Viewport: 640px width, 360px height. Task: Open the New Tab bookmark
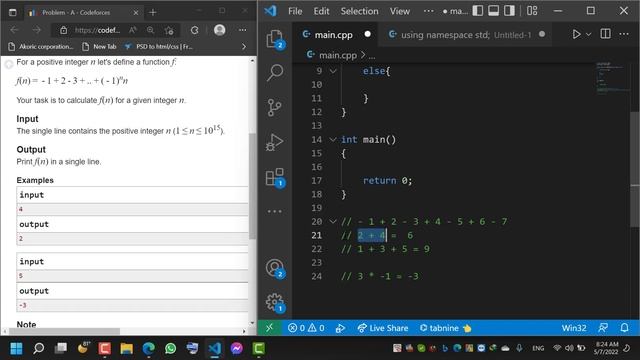click(x=99, y=47)
